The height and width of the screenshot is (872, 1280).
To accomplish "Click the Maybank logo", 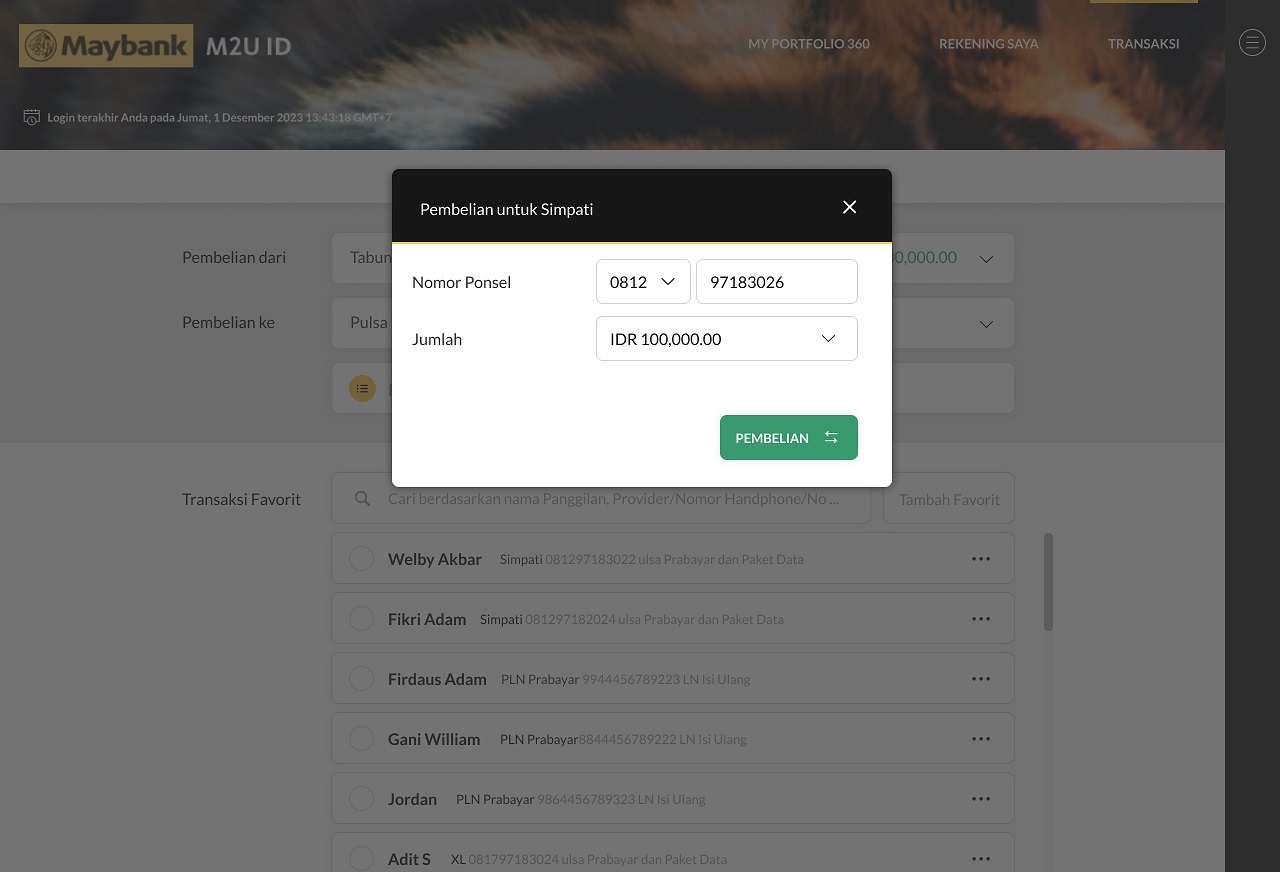I will click(106, 46).
